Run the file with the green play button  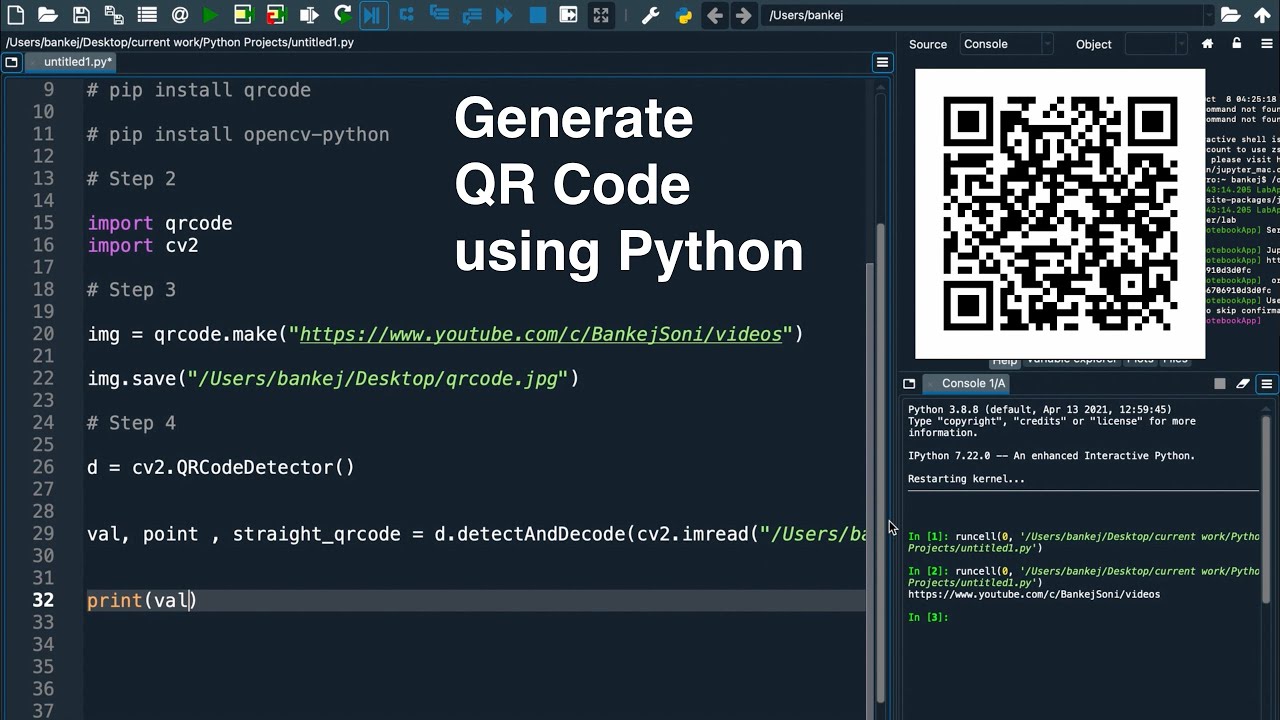coord(210,15)
